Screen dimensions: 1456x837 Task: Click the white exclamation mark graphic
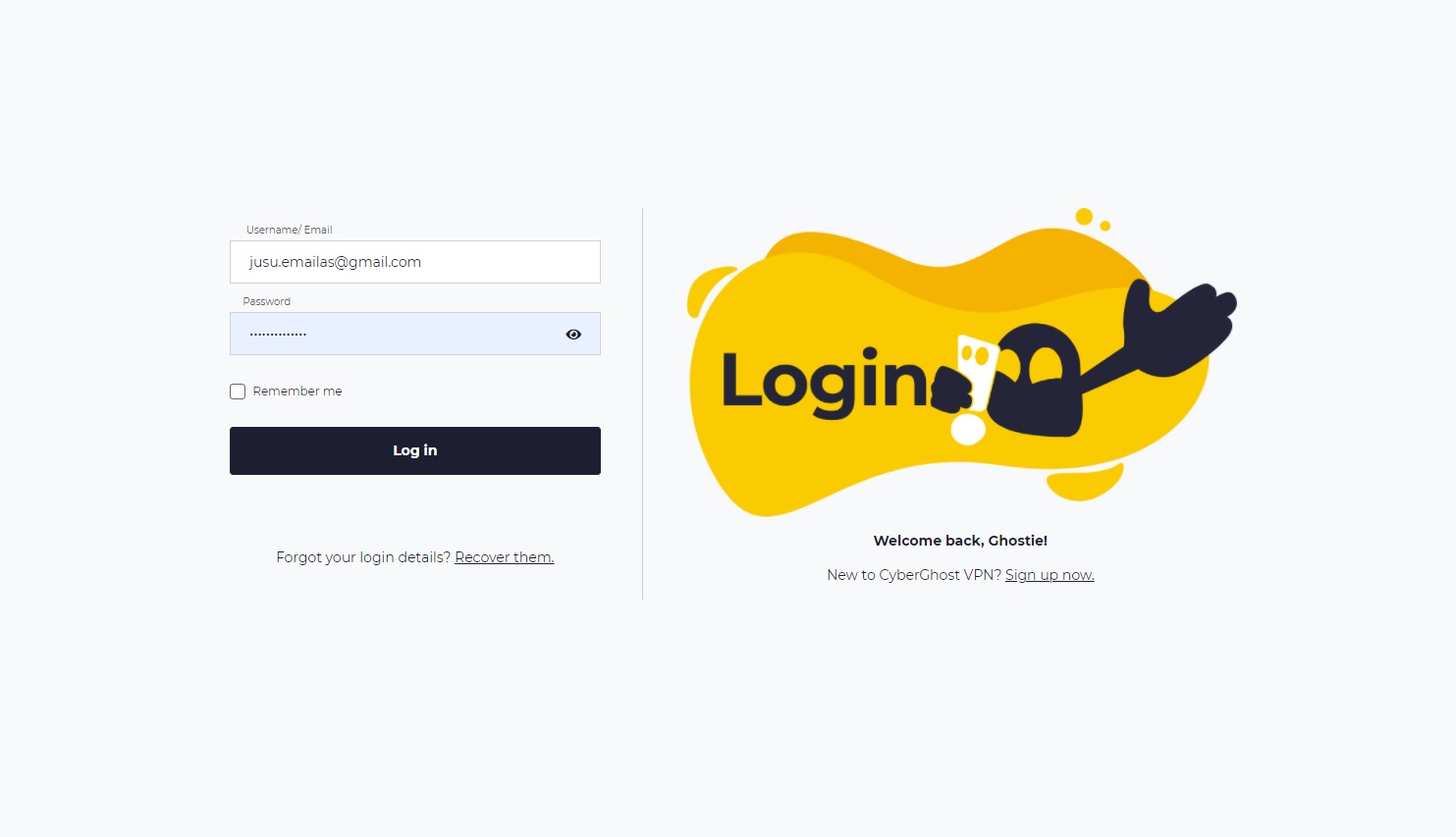974,389
